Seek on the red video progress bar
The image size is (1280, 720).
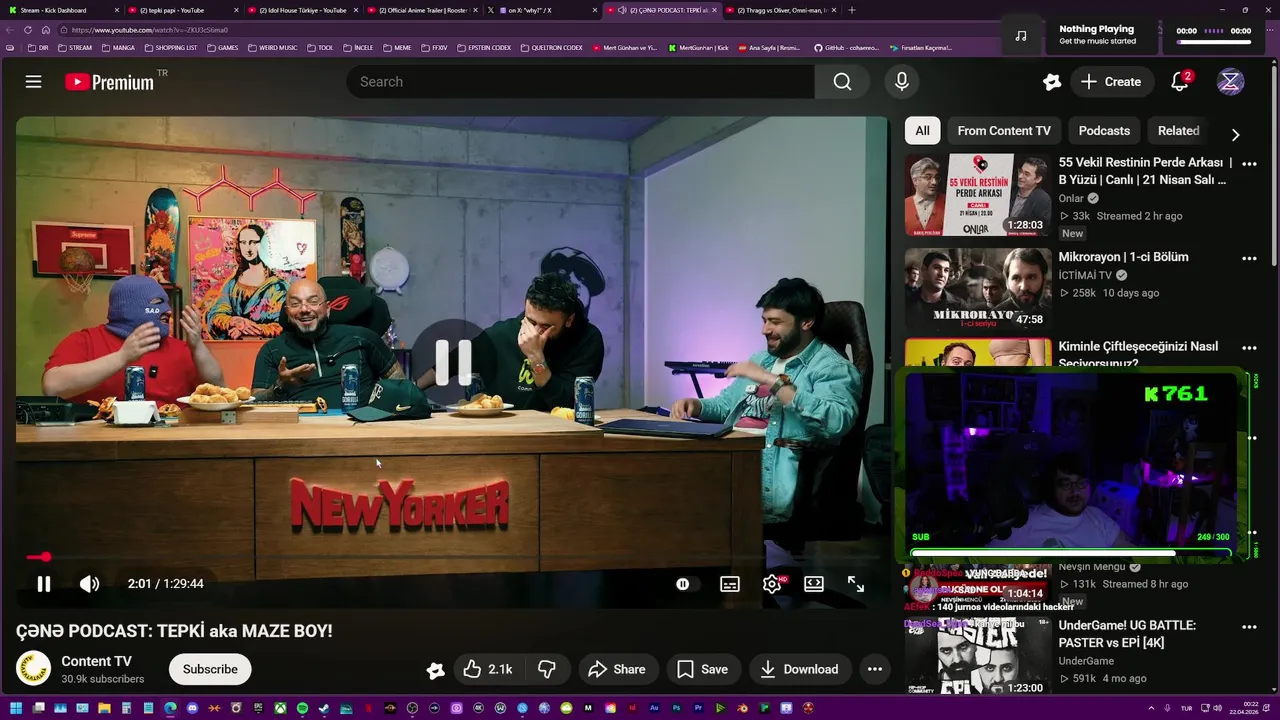452,557
